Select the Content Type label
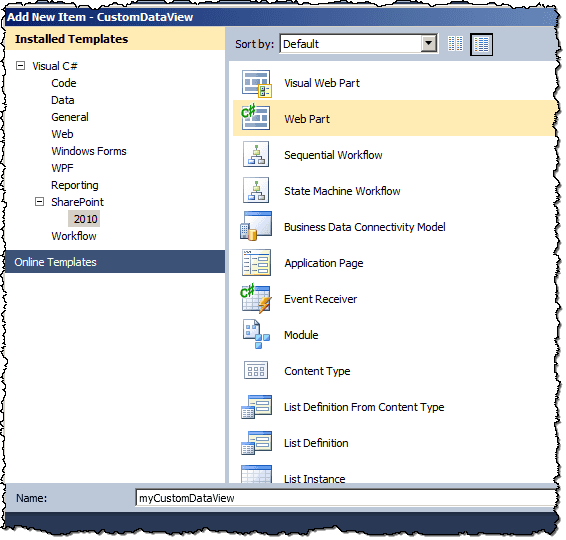Screen dimensions: 566x540 click(x=317, y=371)
